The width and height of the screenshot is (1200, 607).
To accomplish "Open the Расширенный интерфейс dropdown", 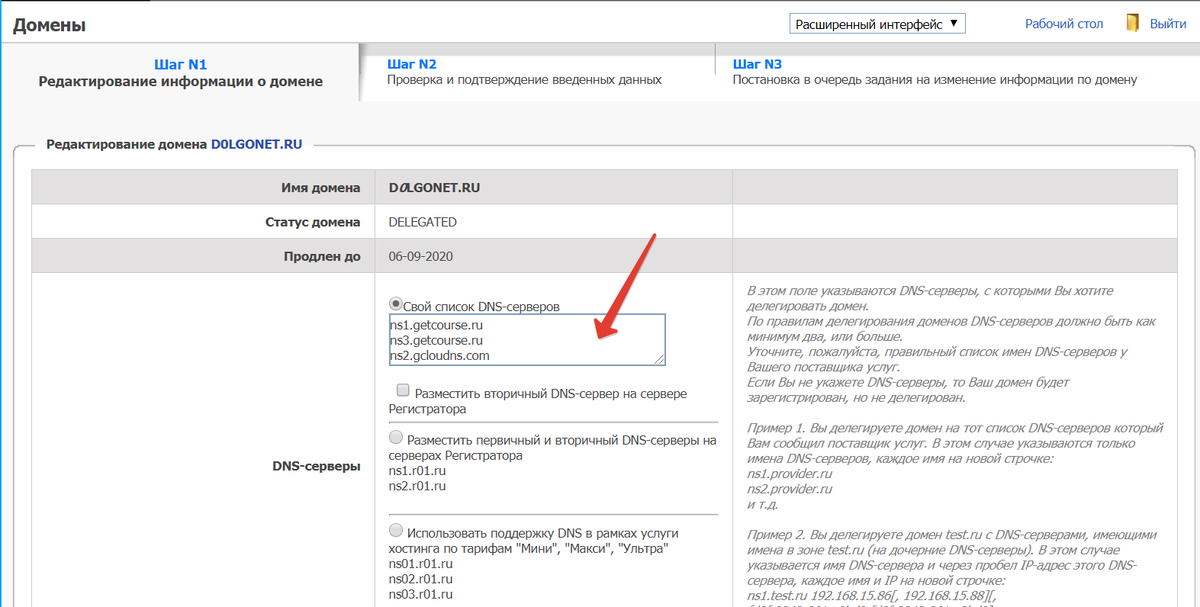I will [877, 24].
